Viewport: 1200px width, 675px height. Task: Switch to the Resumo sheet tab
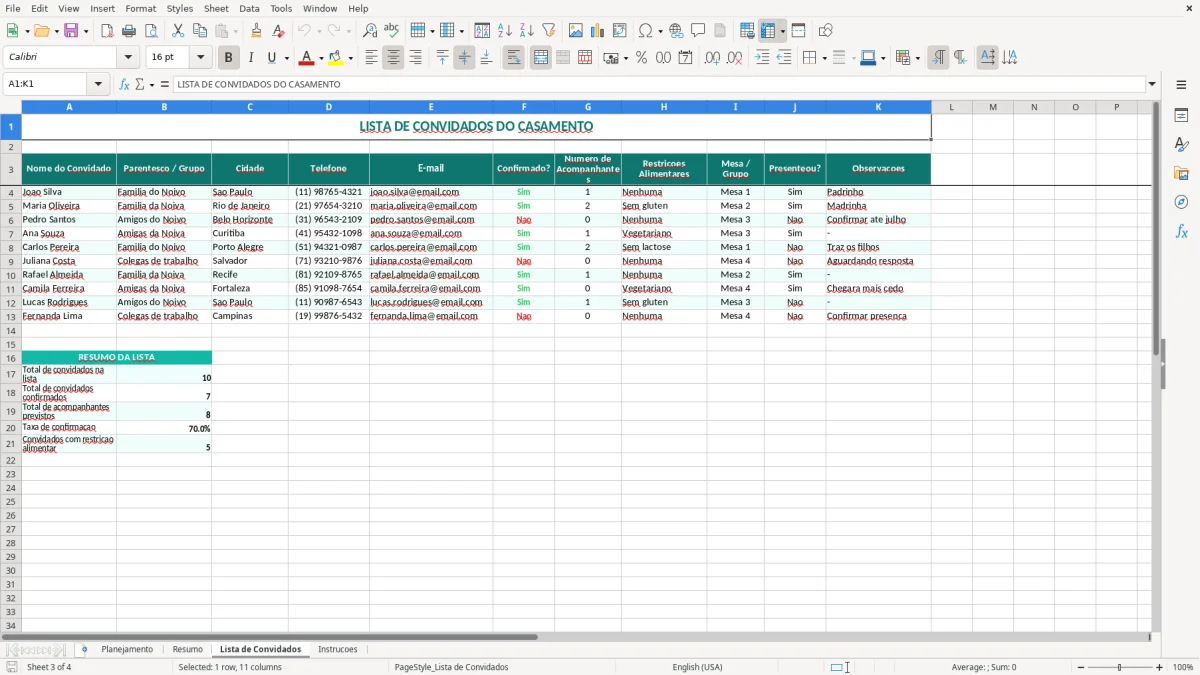[187, 649]
